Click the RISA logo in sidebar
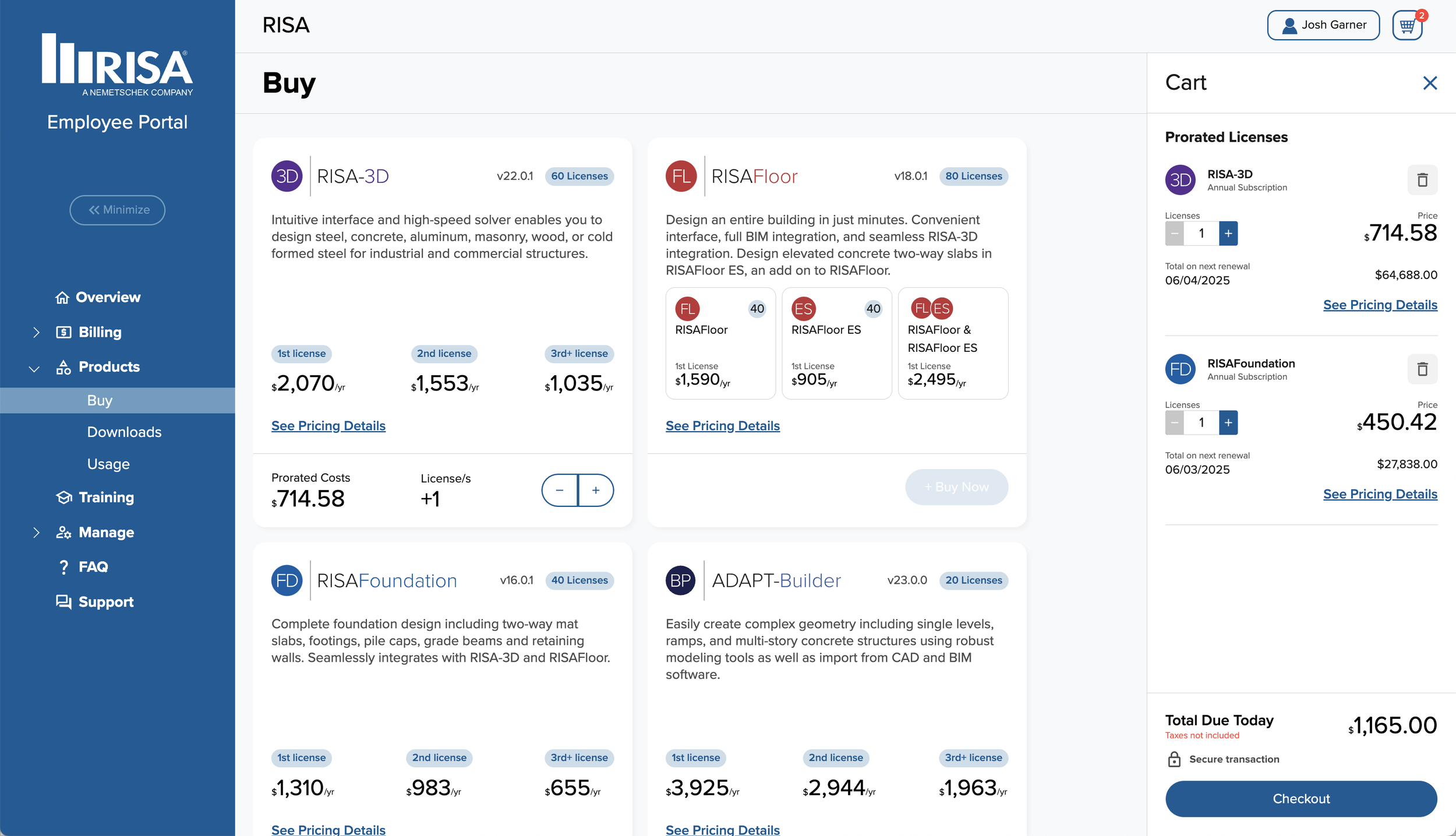This screenshot has height=836, width=1456. coord(117,65)
